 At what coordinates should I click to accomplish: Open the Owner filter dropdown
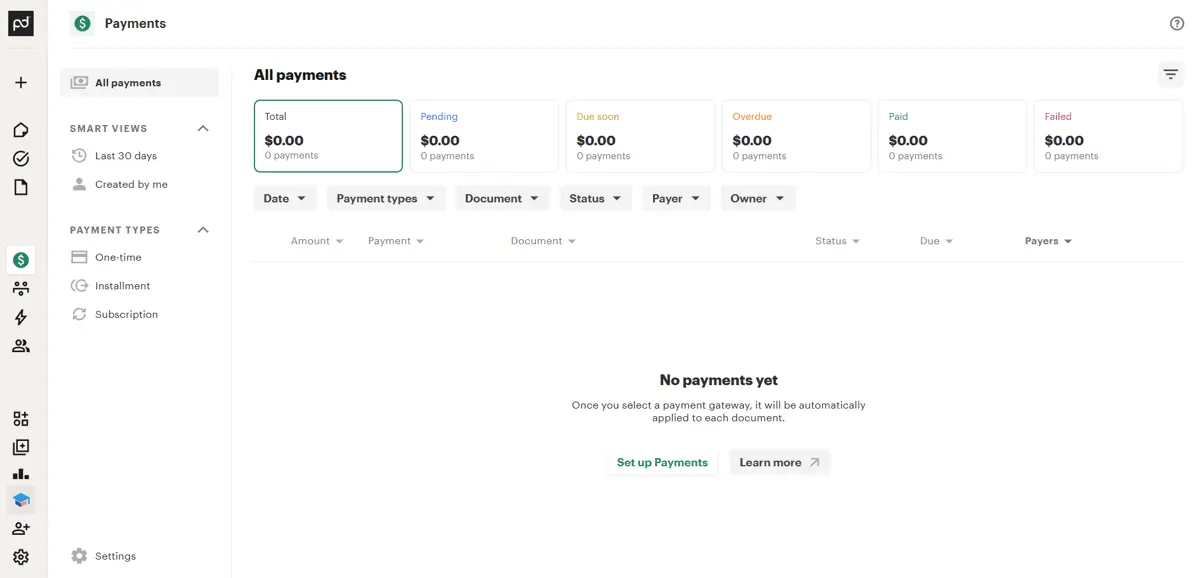(x=758, y=198)
